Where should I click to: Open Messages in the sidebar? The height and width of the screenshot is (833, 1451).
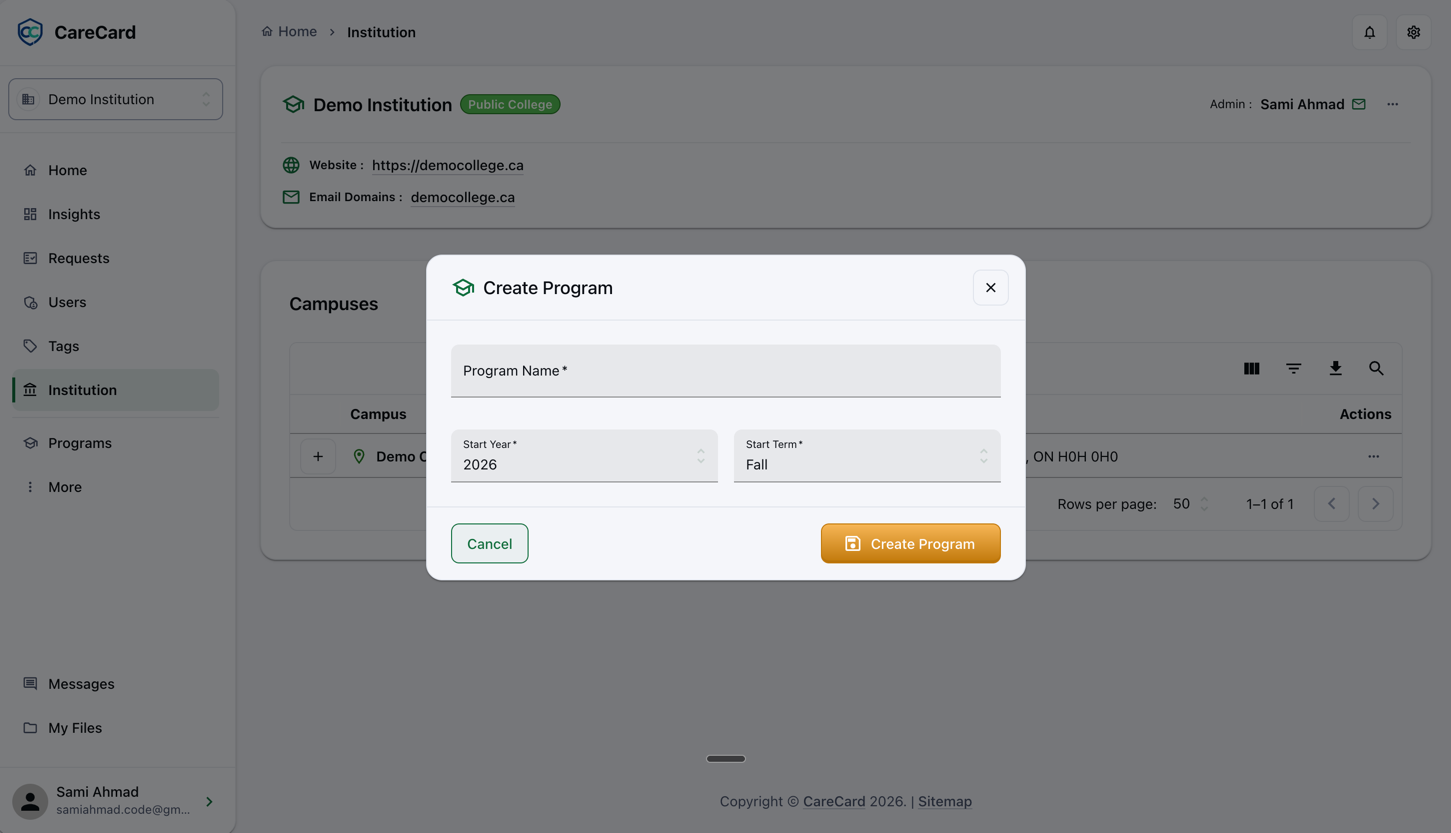[x=116, y=684]
